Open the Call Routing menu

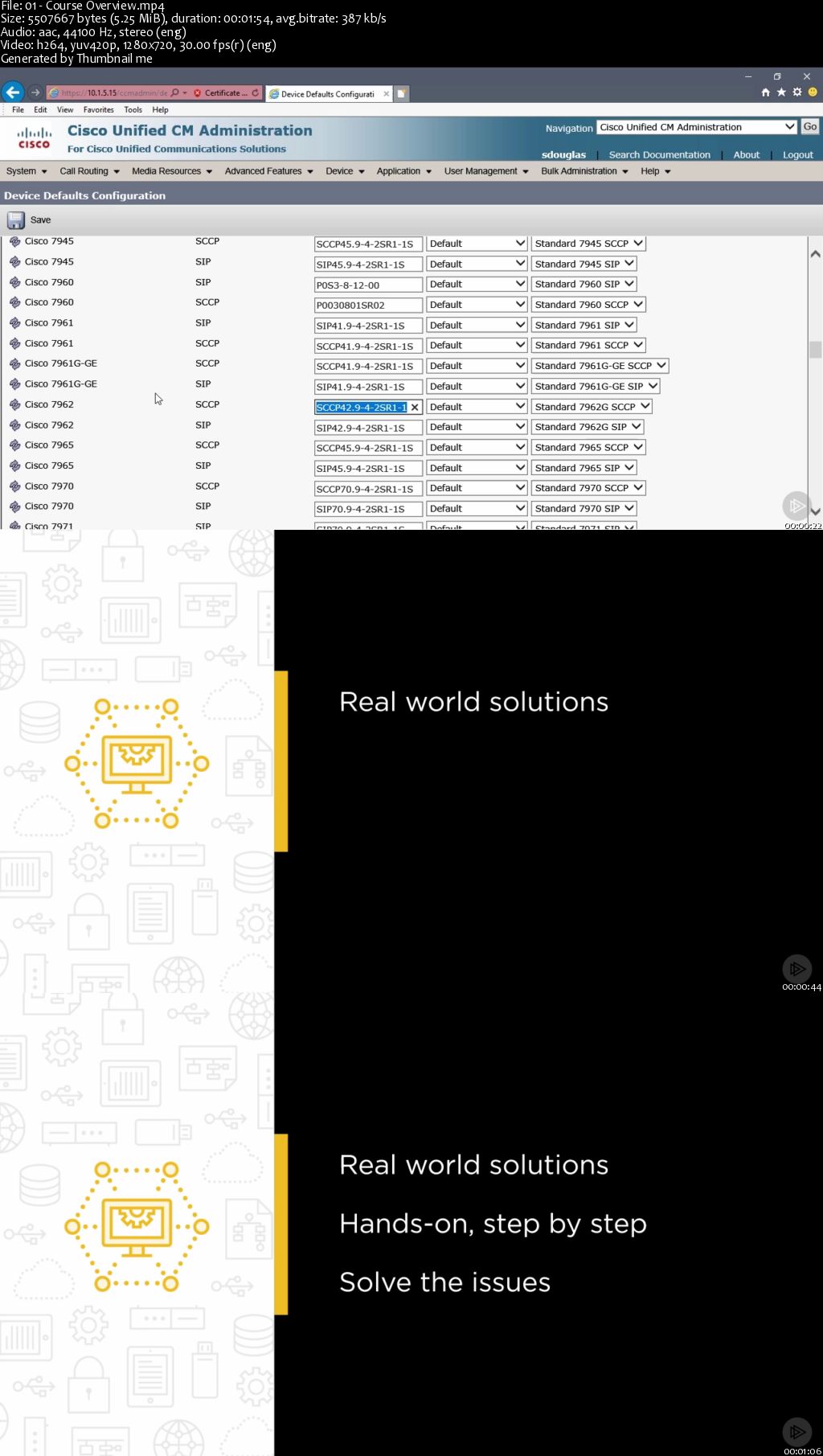(89, 171)
